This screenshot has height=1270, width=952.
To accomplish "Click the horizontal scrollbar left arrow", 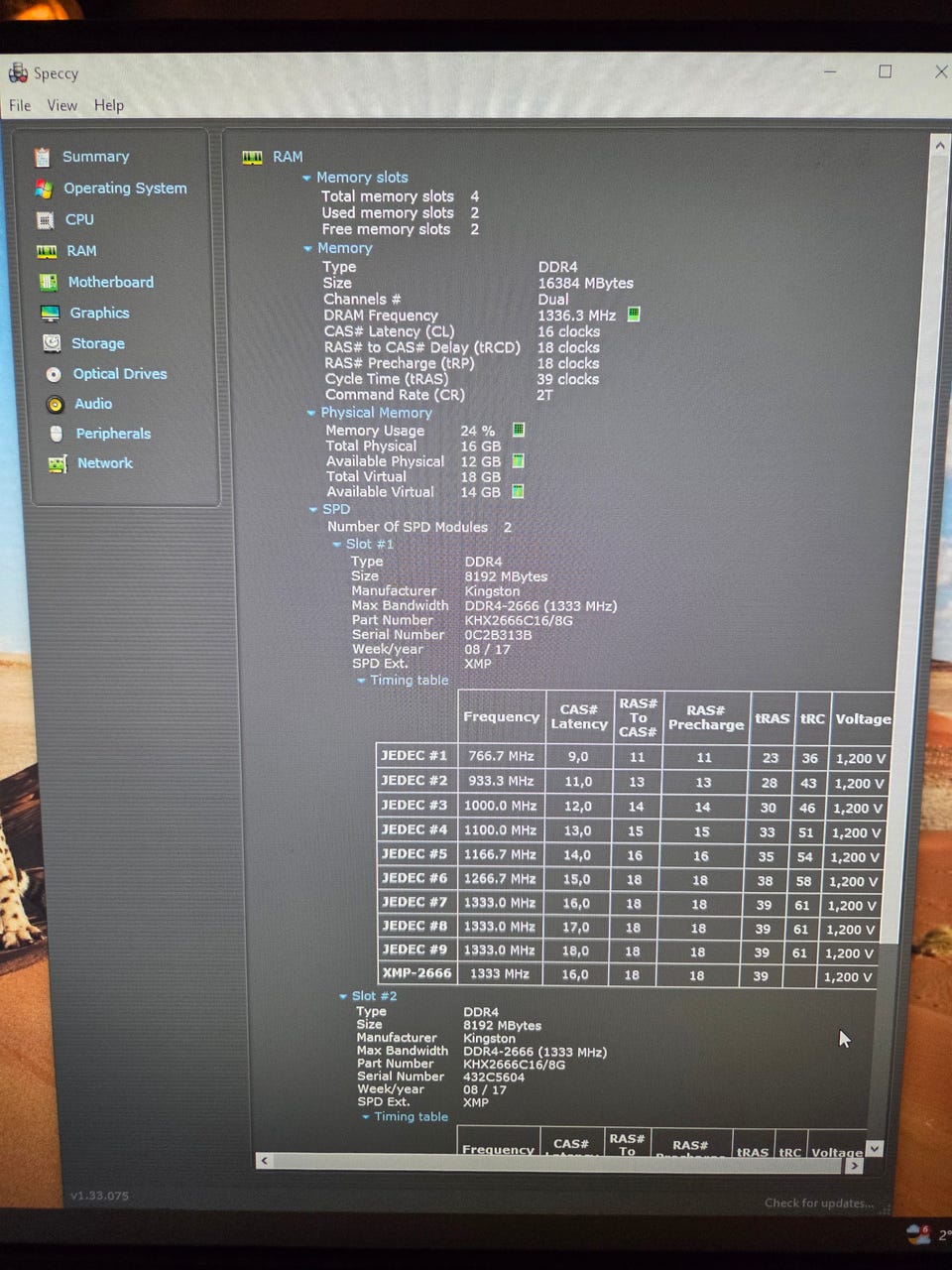I will (264, 1160).
